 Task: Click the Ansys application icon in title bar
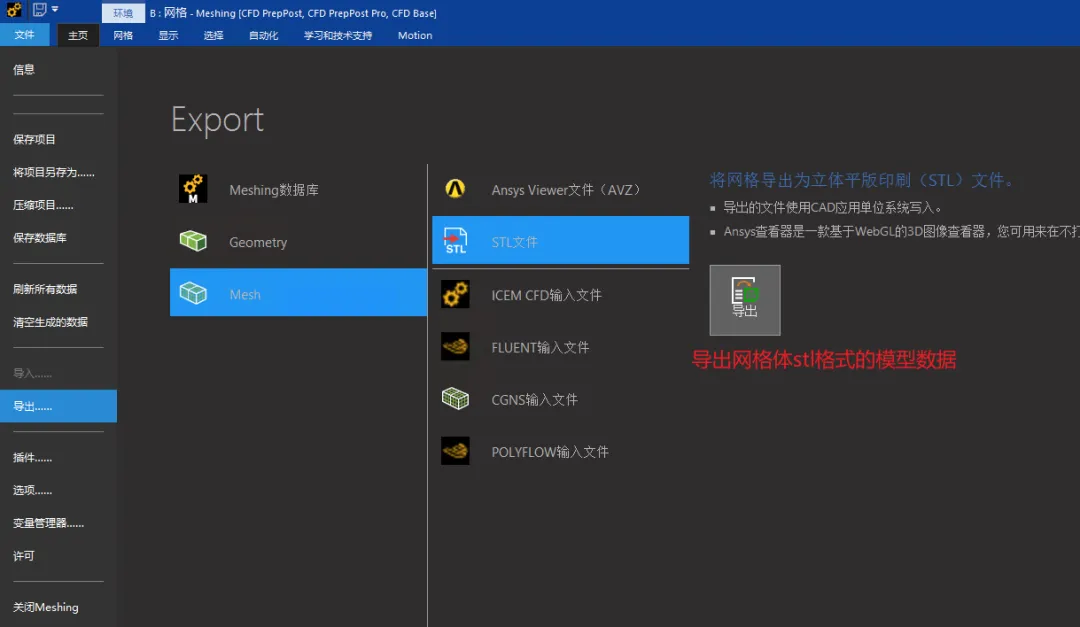pos(14,10)
